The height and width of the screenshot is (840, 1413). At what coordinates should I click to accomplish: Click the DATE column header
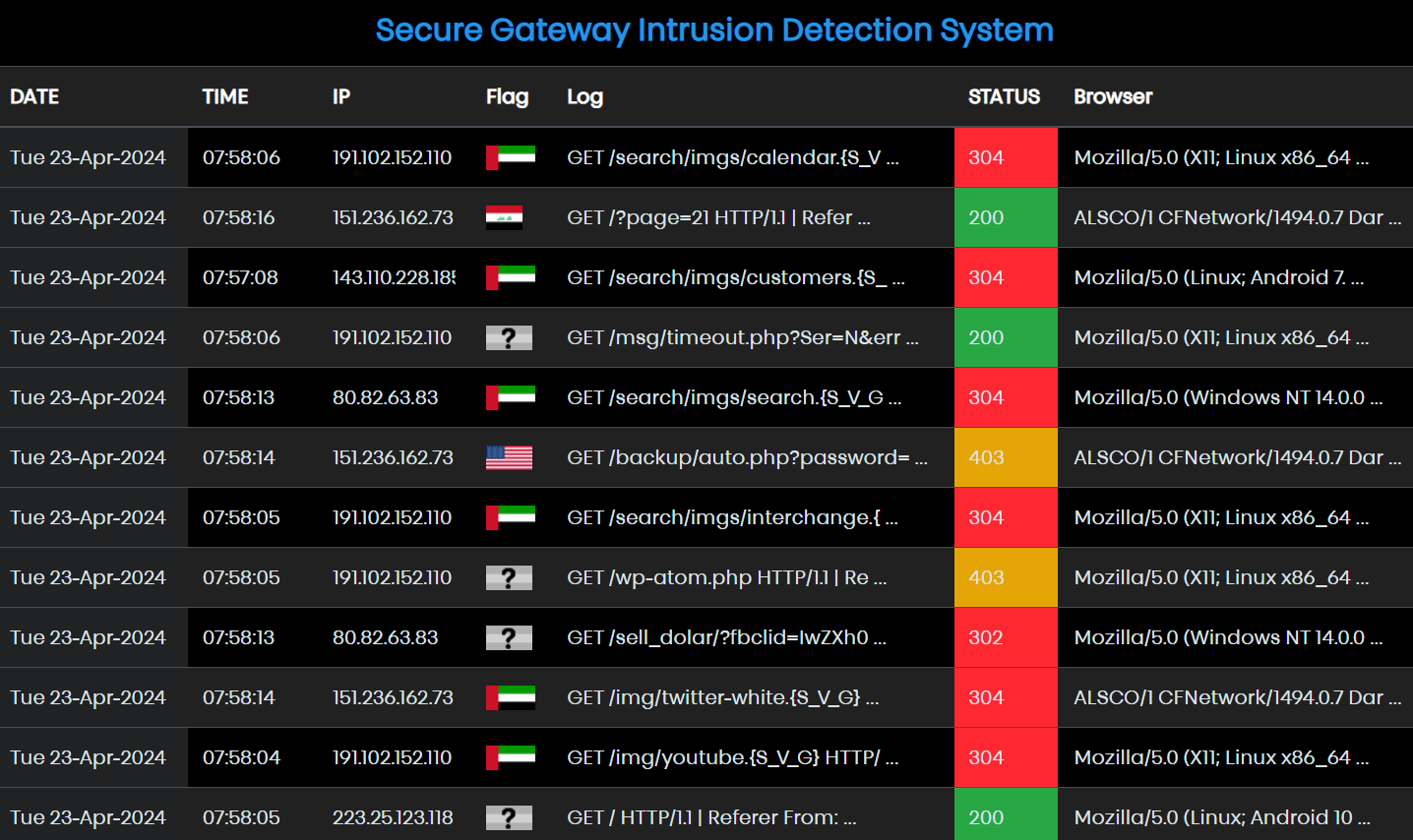click(x=34, y=96)
